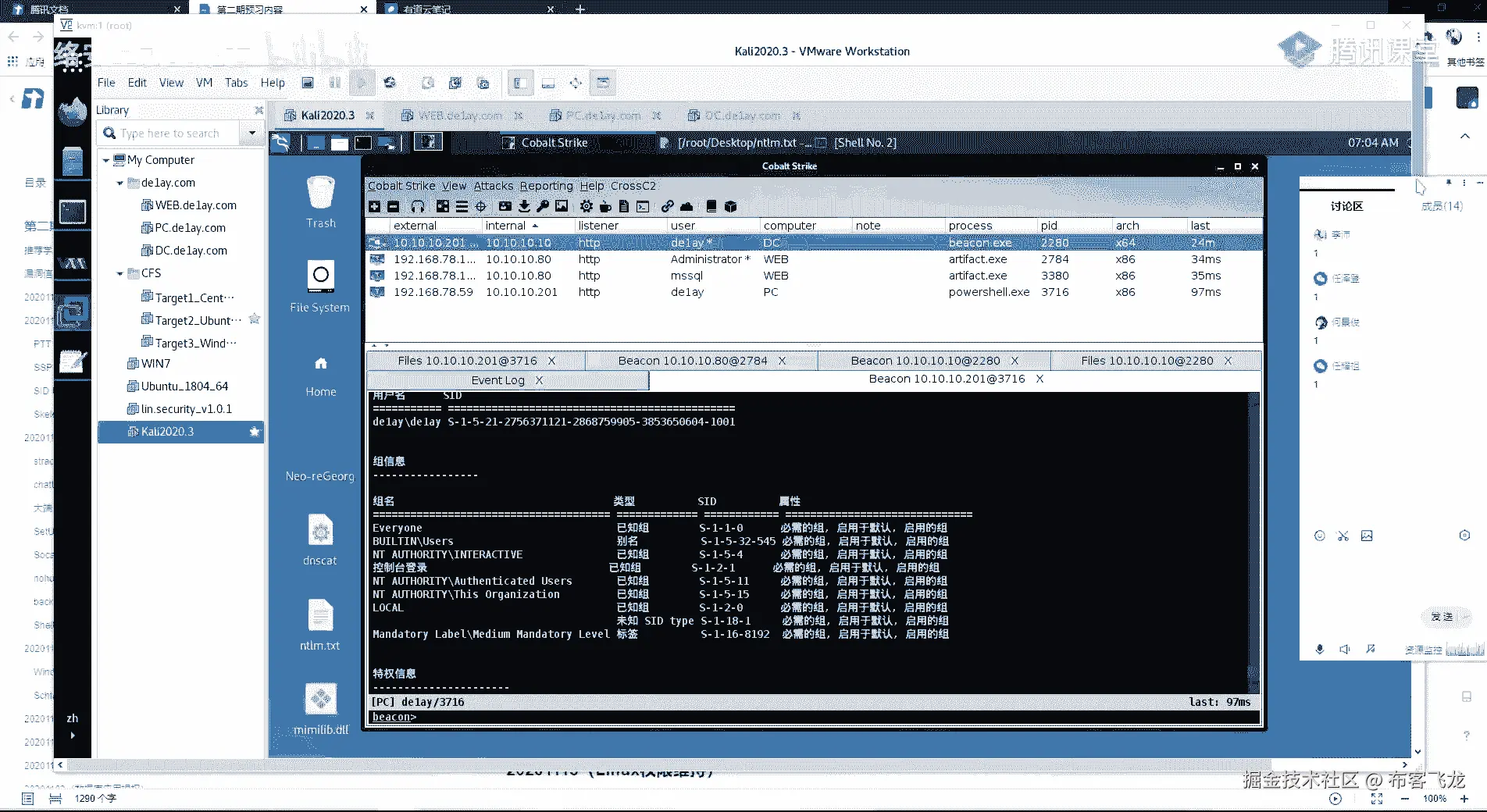Click the gear icon in Cobalt Strike toolbar

point(587,206)
